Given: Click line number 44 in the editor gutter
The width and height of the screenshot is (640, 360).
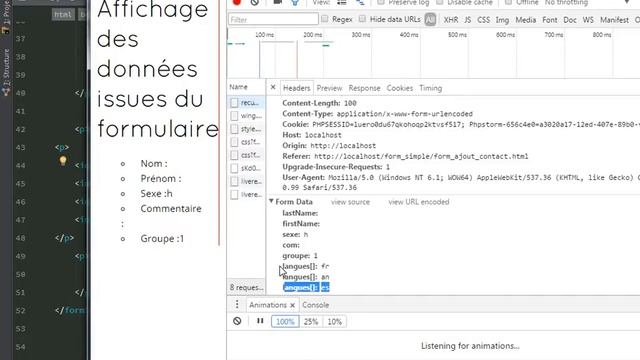Looking at the screenshot, I should (x=20, y=165).
